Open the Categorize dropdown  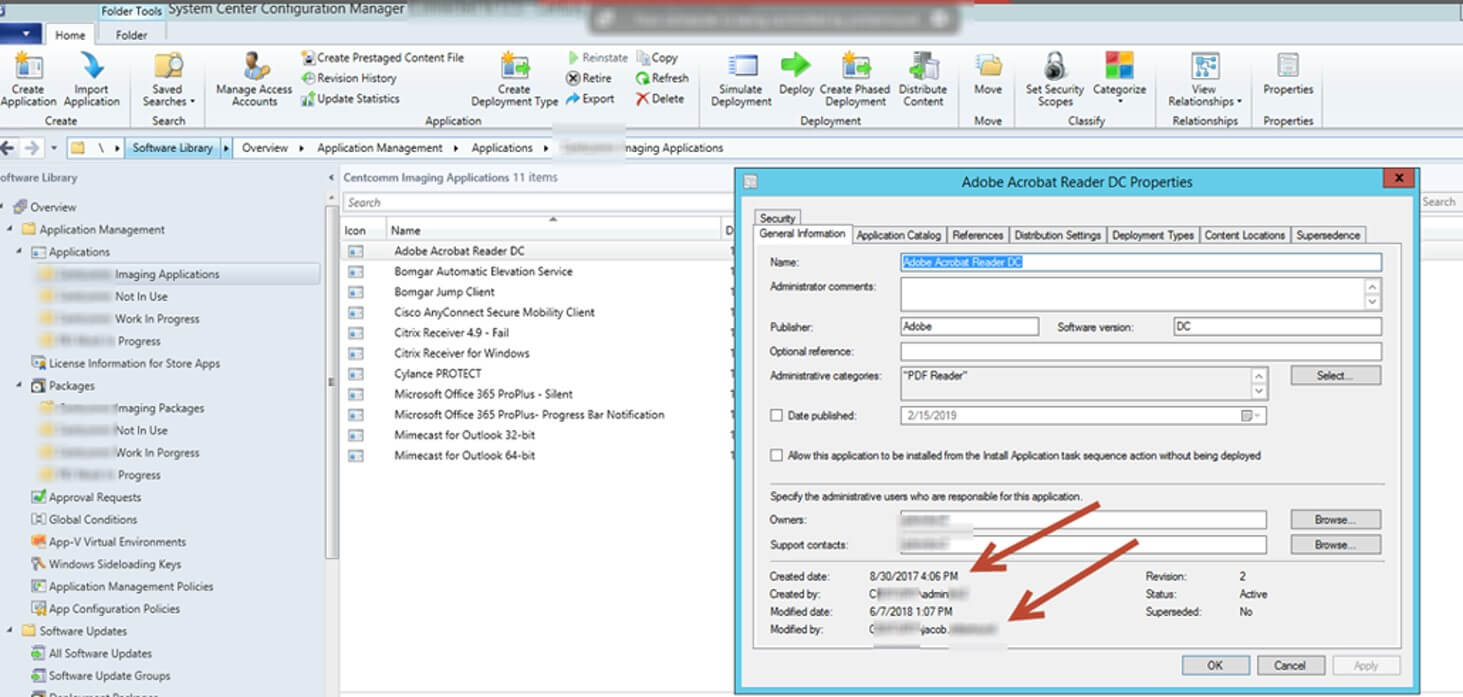pyautogui.click(x=1119, y=80)
